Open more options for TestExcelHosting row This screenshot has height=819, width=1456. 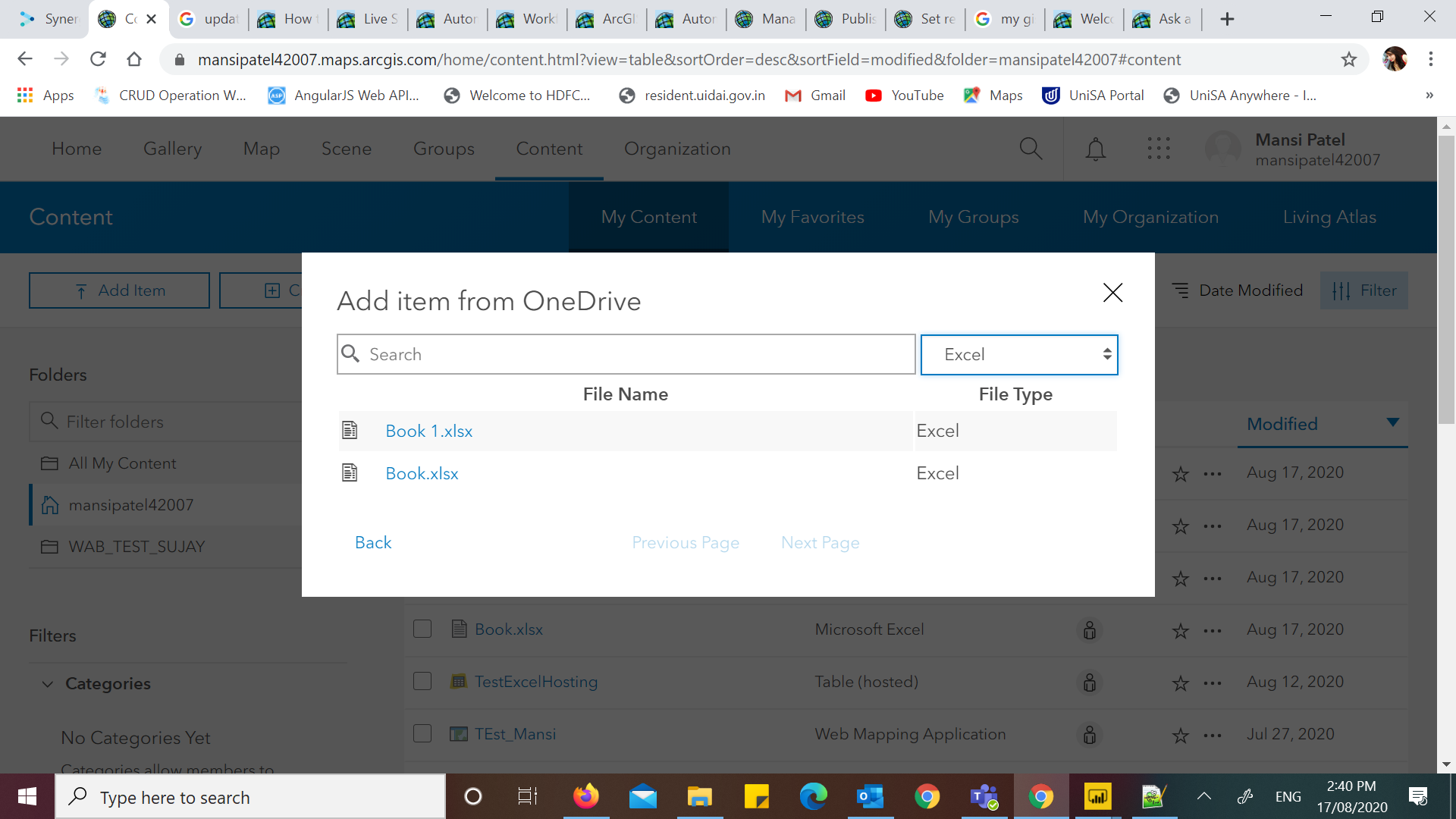click(x=1213, y=683)
